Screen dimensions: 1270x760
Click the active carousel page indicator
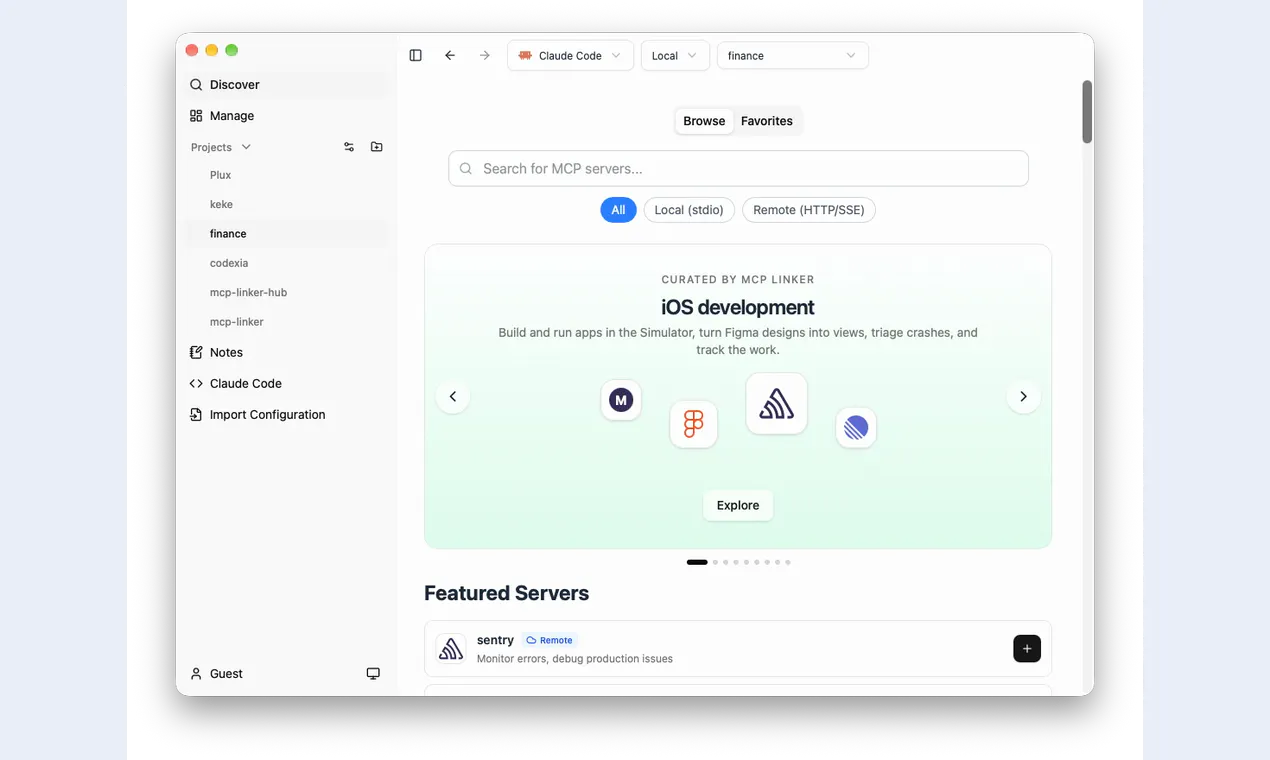[697, 562]
